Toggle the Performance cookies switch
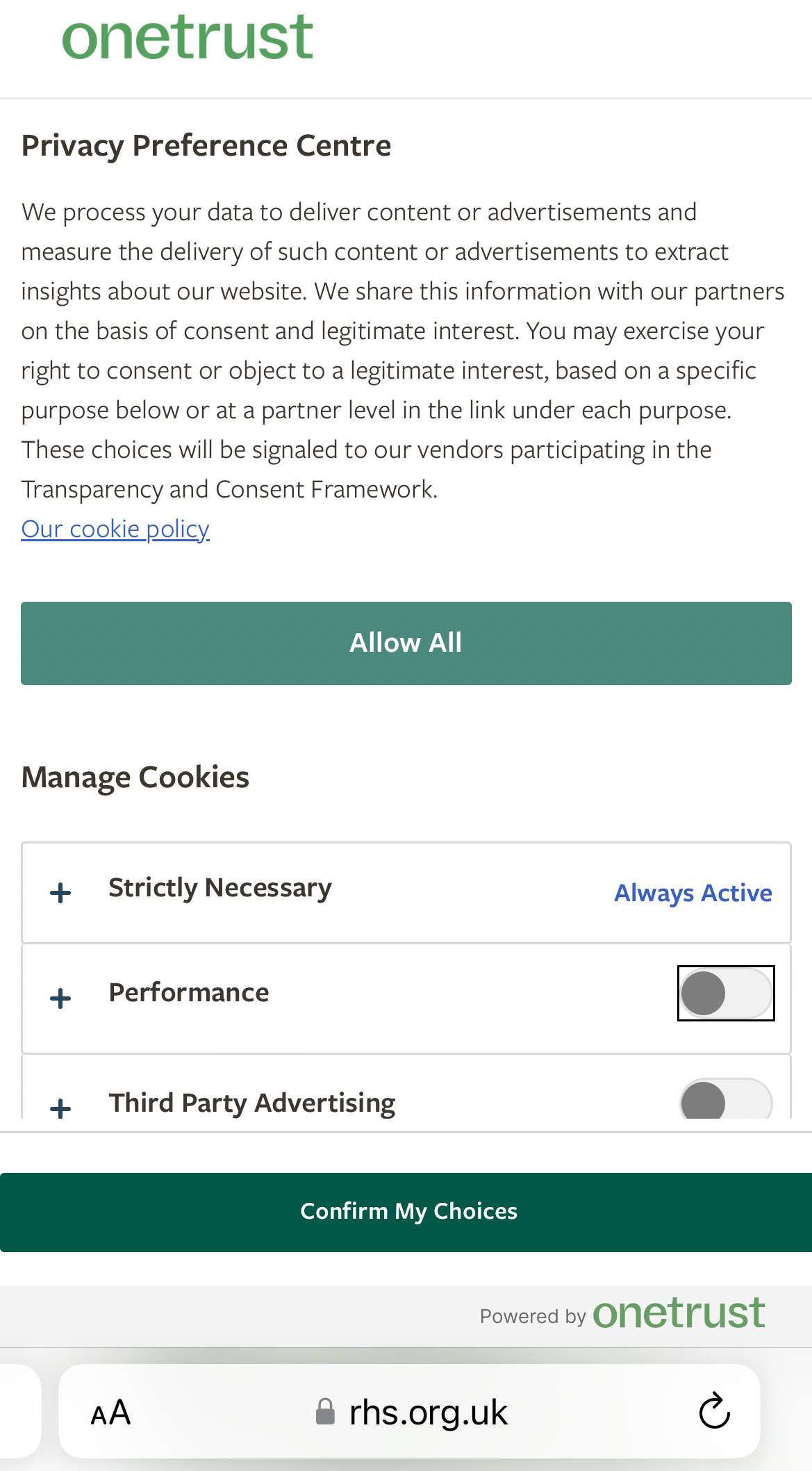 tap(725, 993)
